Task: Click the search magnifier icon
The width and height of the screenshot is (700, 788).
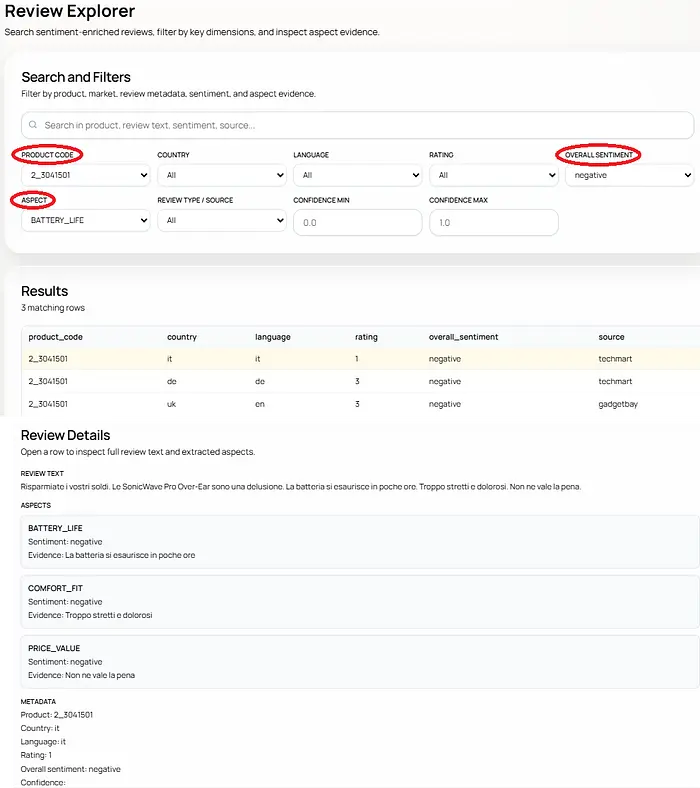Action: pos(33,125)
